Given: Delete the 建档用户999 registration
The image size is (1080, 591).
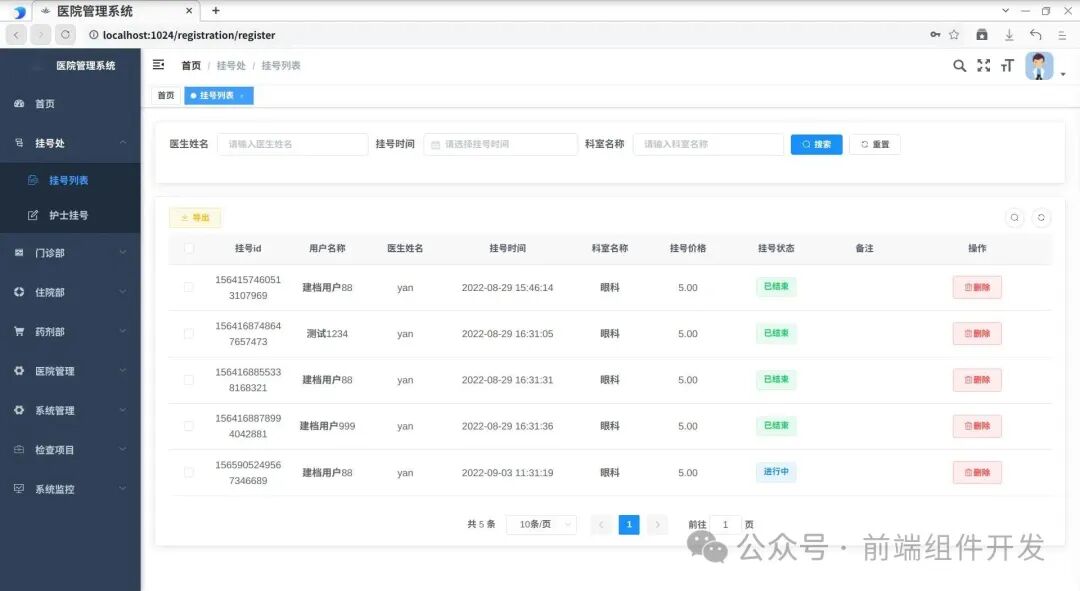Looking at the screenshot, I should (x=977, y=426).
